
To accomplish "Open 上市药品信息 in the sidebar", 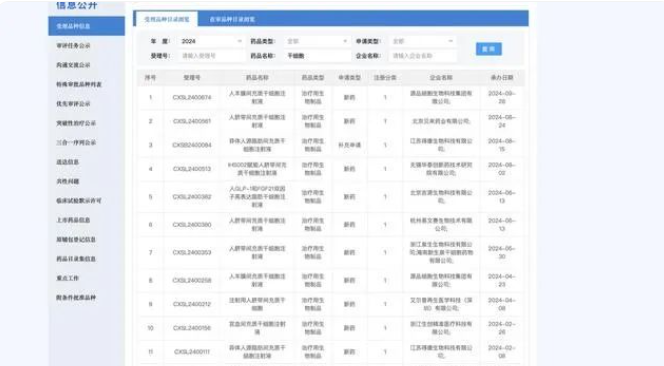I will click(x=73, y=220).
